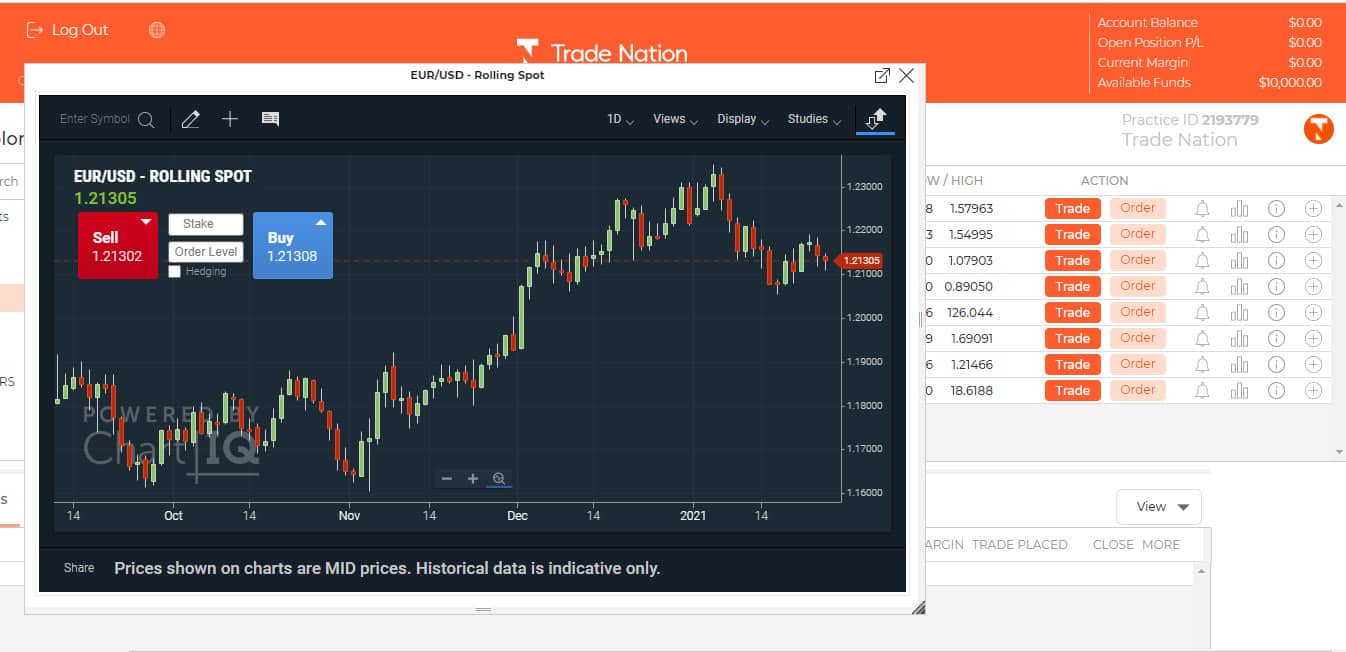
Task: Open chart icon in the 1.54995 row
Action: pyautogui.click(x=1240, y=234)
